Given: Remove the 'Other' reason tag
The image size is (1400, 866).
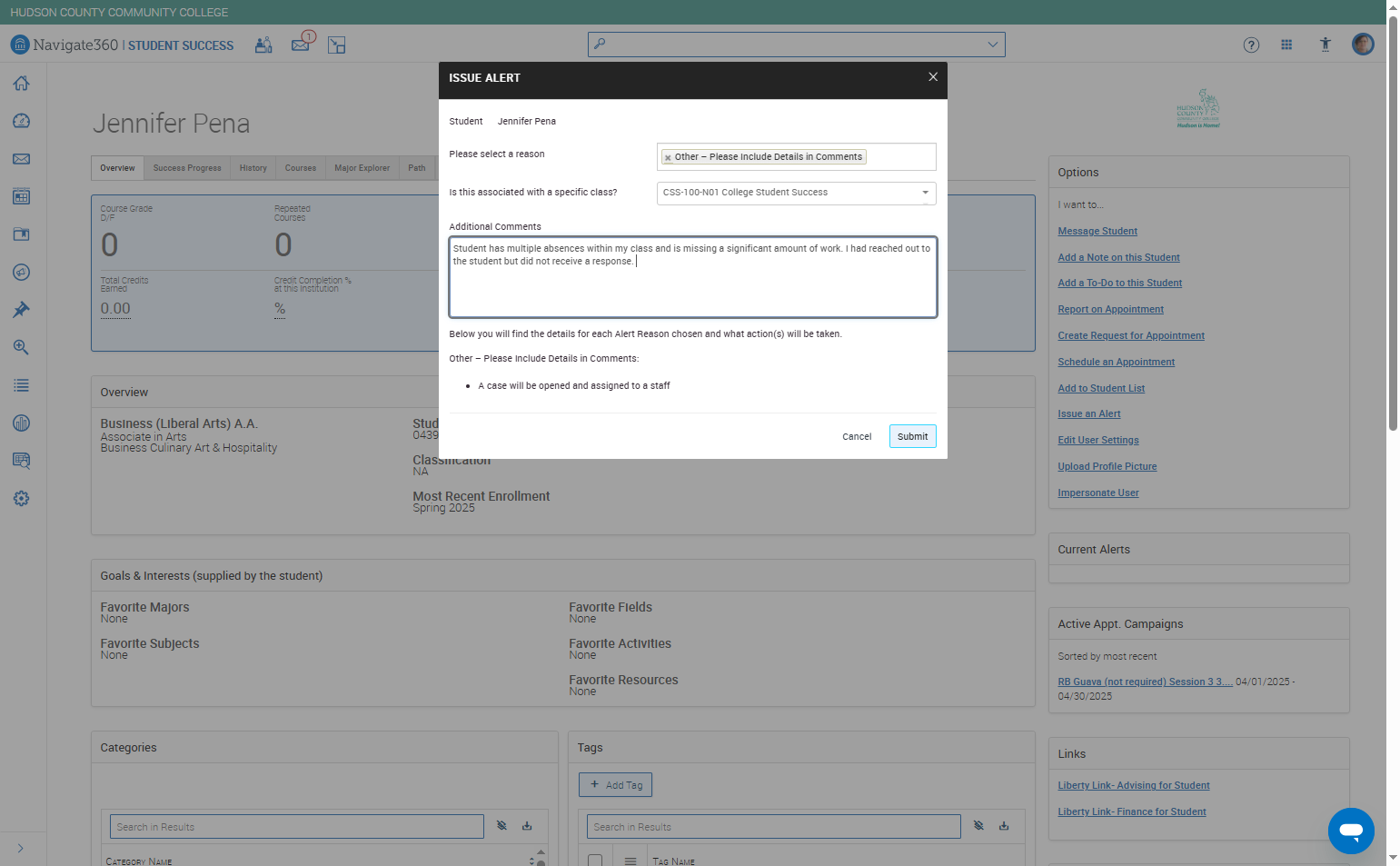Looking at the screenshot, I should (668, 157).
